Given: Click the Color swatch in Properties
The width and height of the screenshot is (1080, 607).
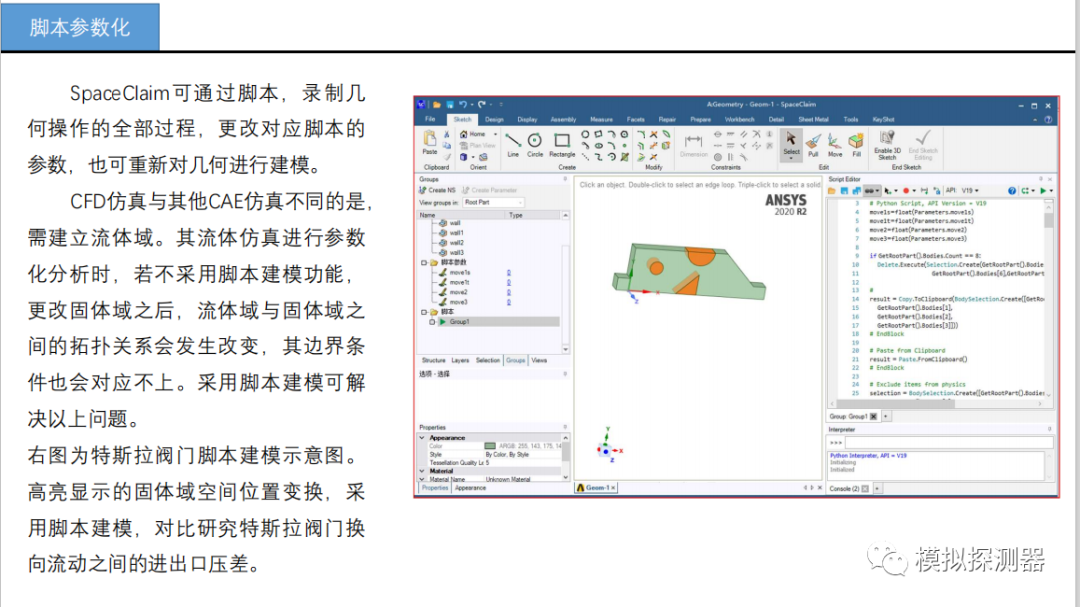Looking at the screenshot, I should point(490,446).
